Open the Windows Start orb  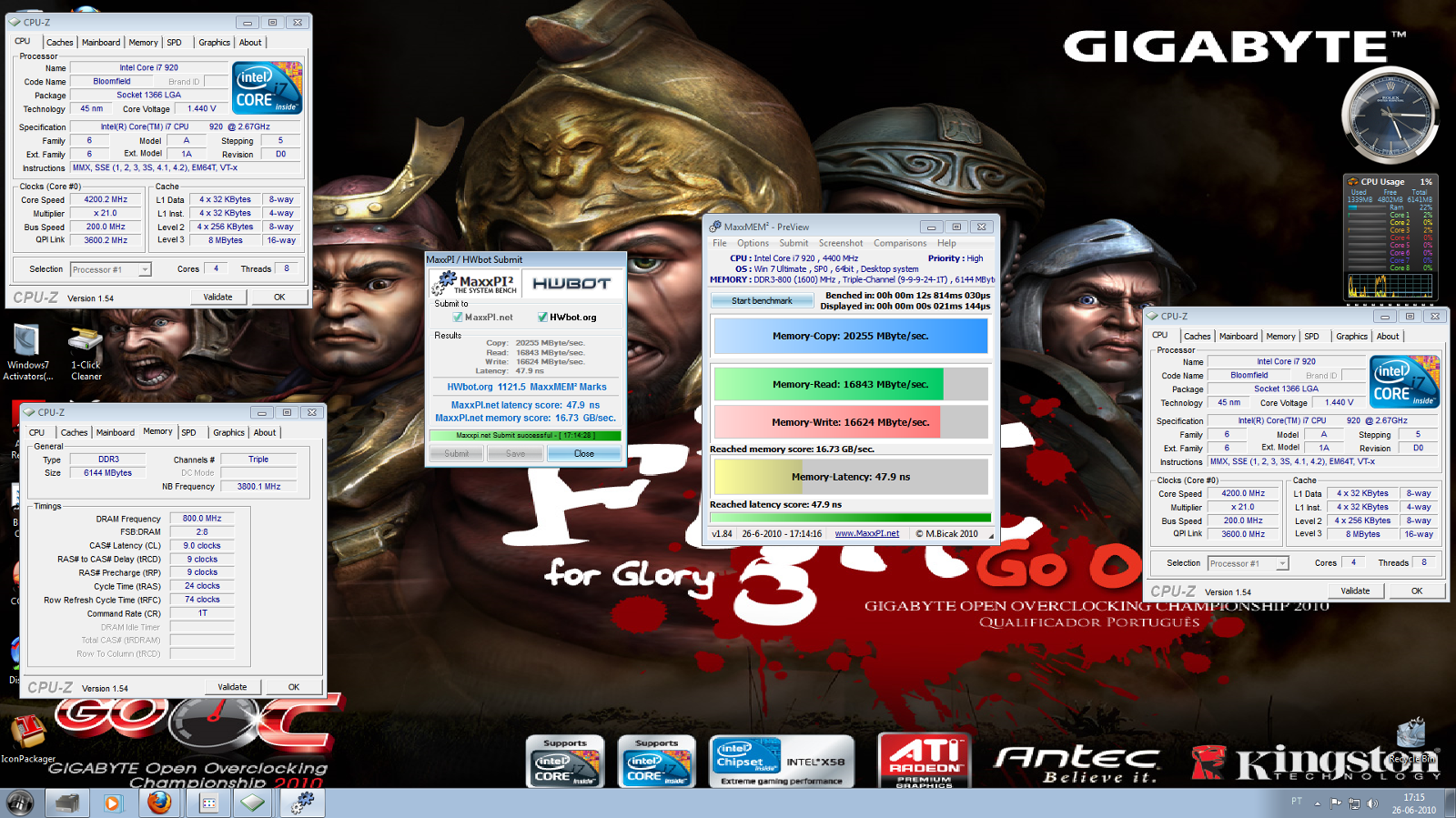[x=20, y=803]
